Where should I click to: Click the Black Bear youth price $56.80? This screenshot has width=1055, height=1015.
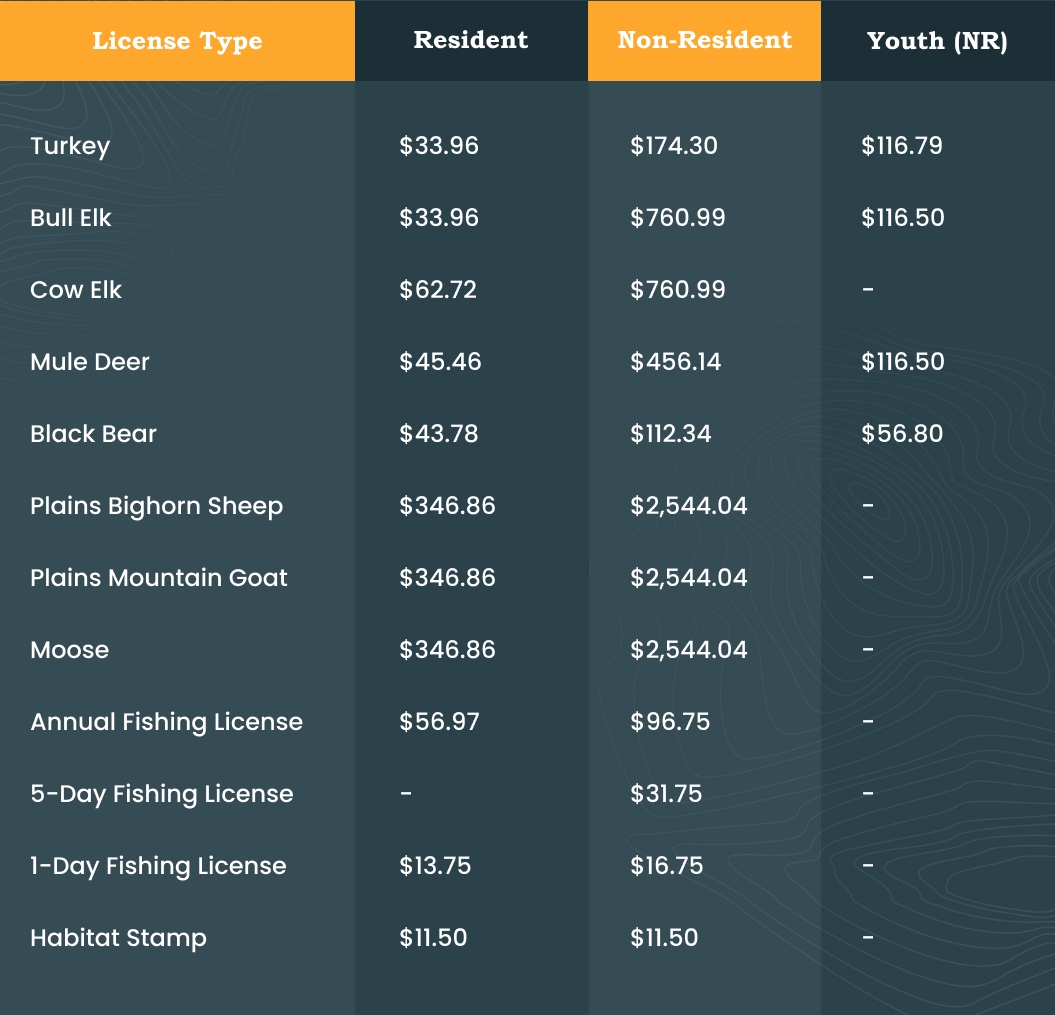(x=902, y=434)
